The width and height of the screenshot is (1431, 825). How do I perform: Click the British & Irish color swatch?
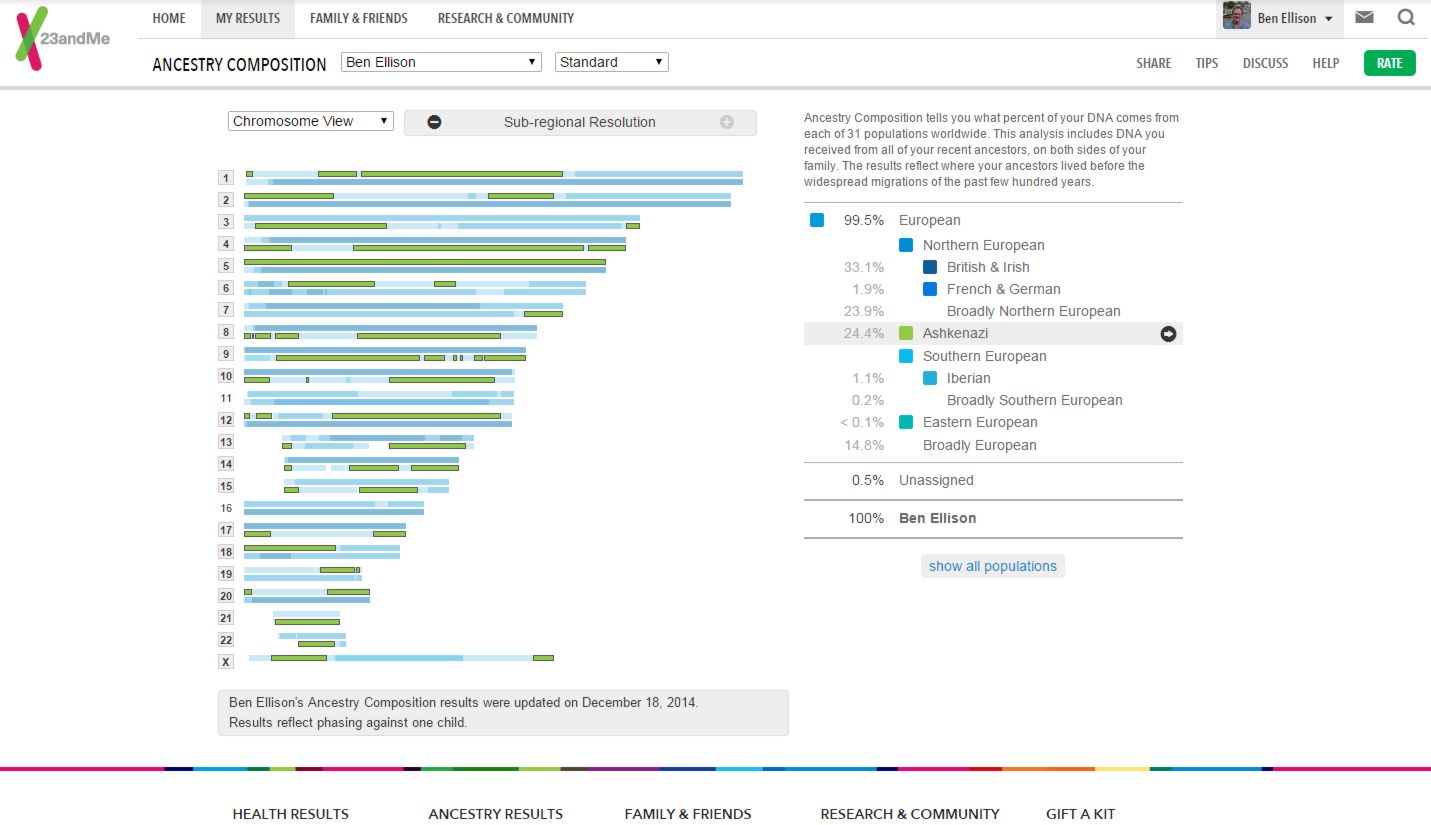(x=930, y=267)
